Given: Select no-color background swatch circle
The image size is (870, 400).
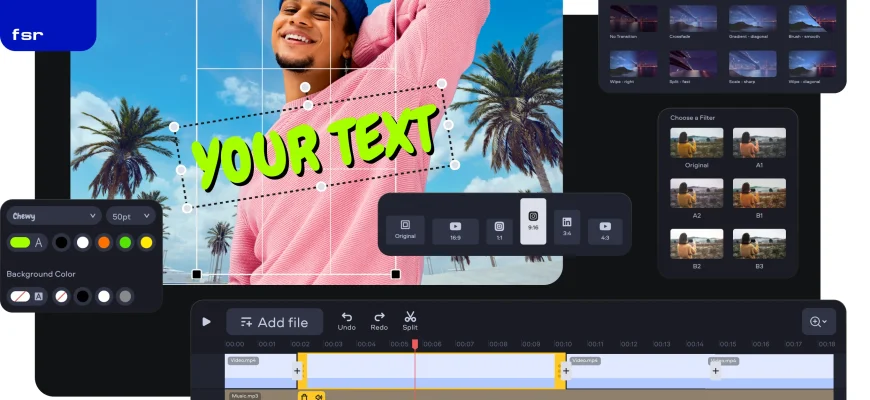Looking at the screenshot, I should point(62,296).
